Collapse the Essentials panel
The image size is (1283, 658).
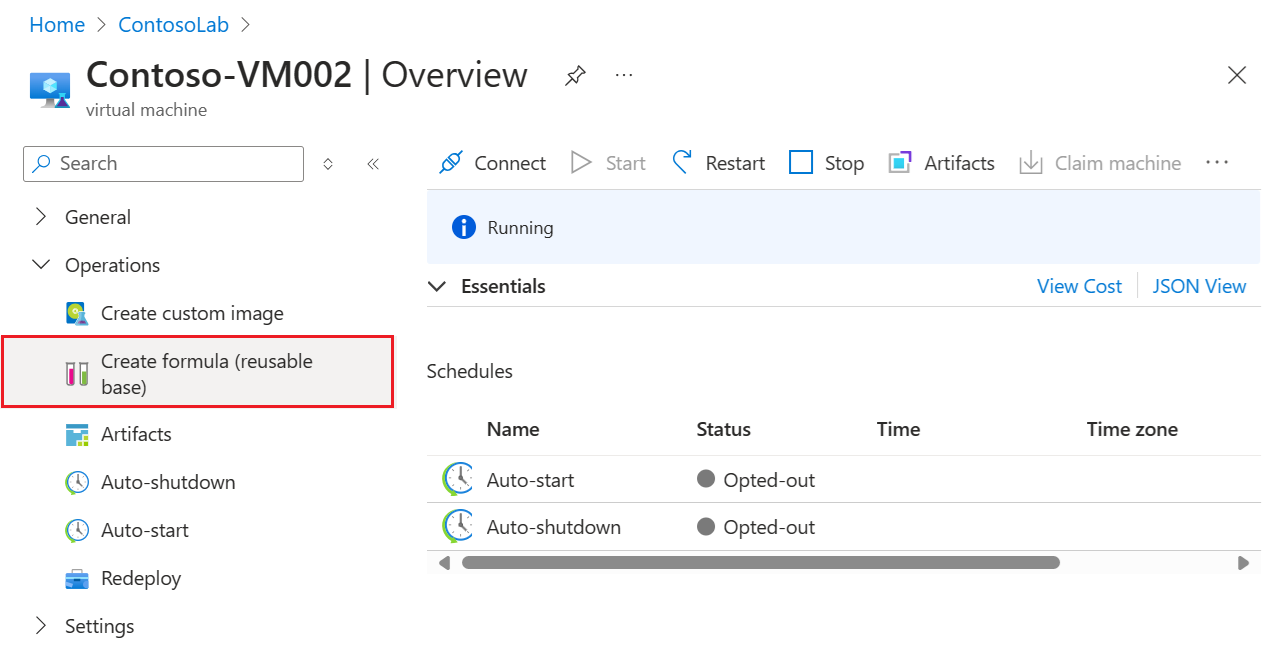pos(437,287)
